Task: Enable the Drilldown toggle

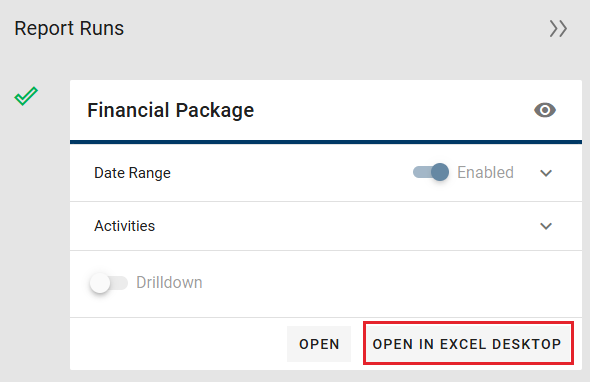Action: (109, 283)
